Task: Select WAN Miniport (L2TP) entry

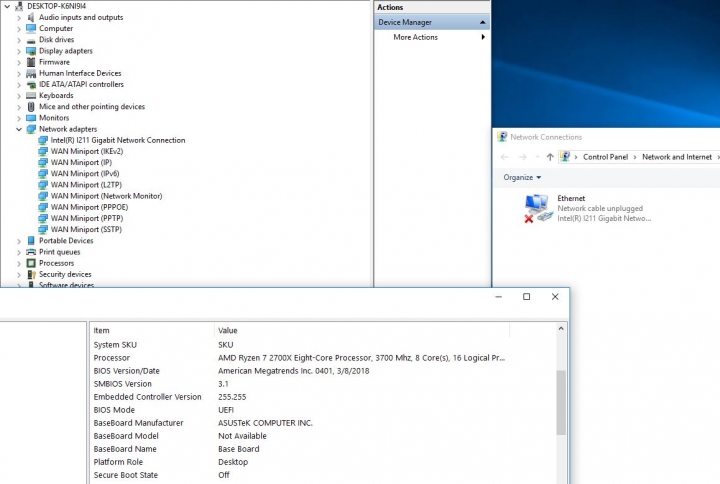Action: pos(86,185)
